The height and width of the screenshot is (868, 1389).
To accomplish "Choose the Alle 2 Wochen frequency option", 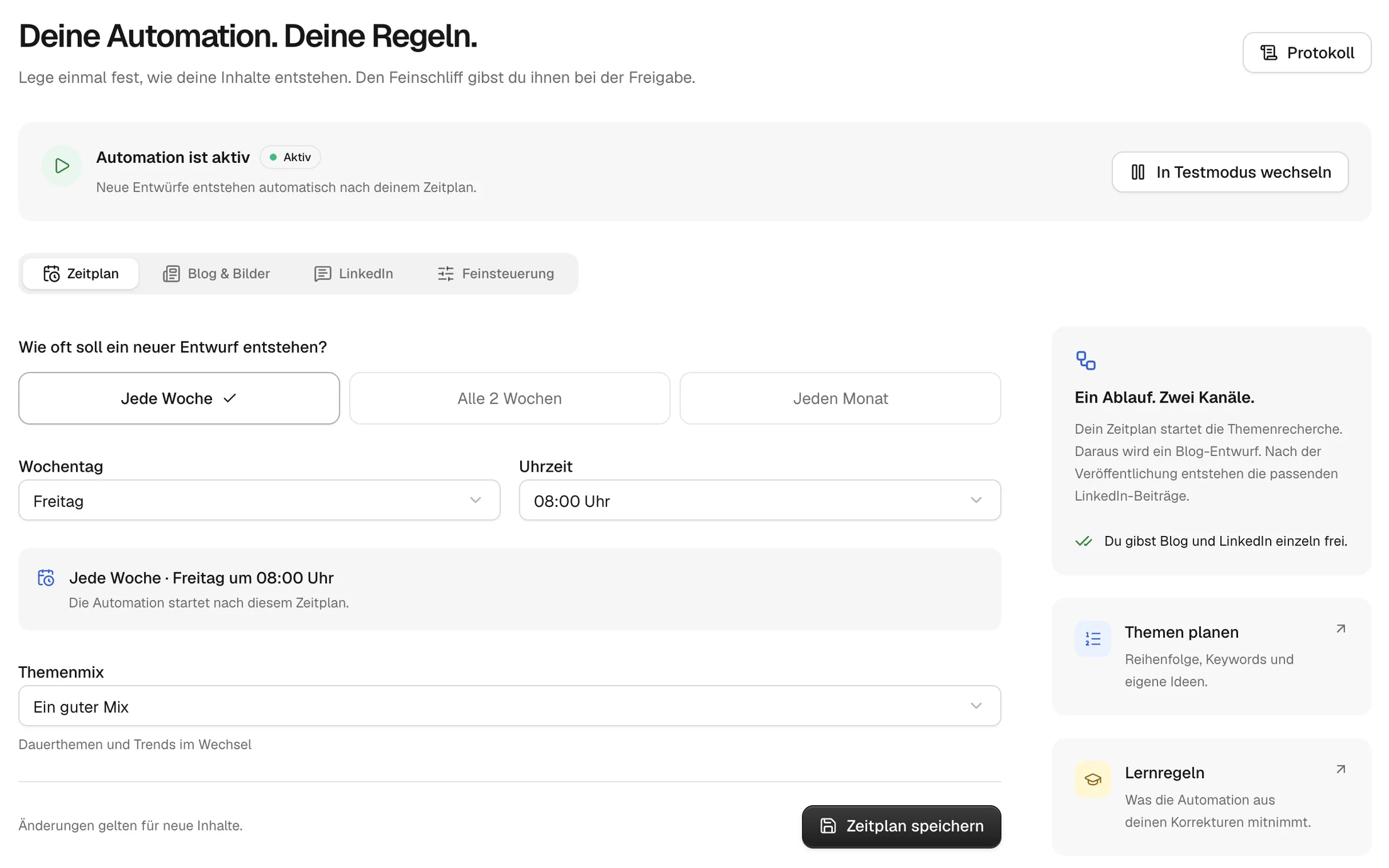I will pyautogui.click(x=510, y=398).
